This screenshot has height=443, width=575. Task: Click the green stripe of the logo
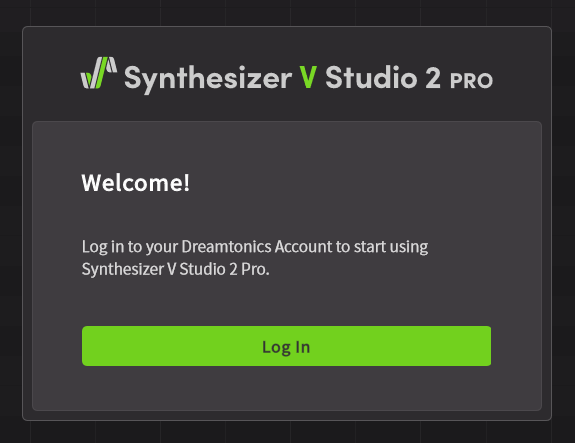click(x=99, y=73)
